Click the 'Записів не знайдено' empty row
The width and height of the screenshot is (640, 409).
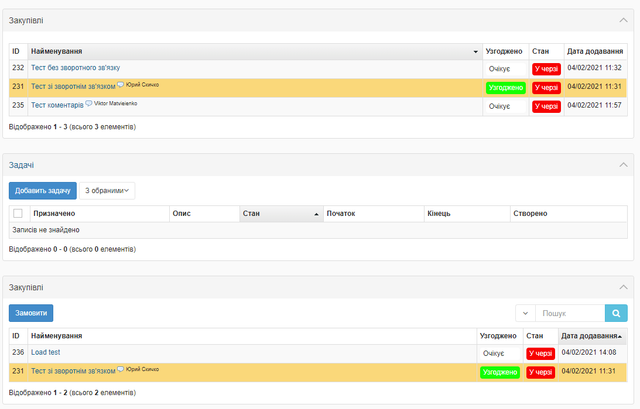click(318, 230)
